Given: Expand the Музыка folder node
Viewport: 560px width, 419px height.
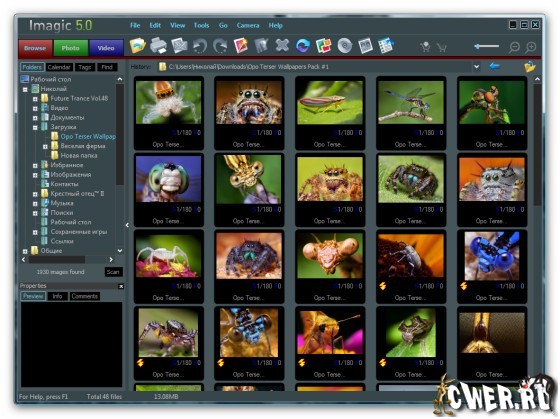Looking at the screenshot, I should 35,204.
